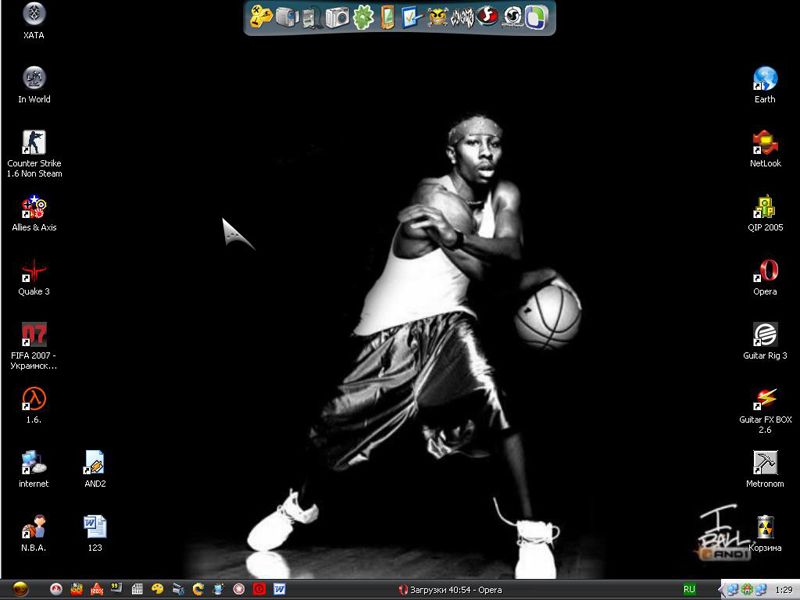Launch the Quake 3 desktop icon
800x600 pixels.
pos(34,271)
